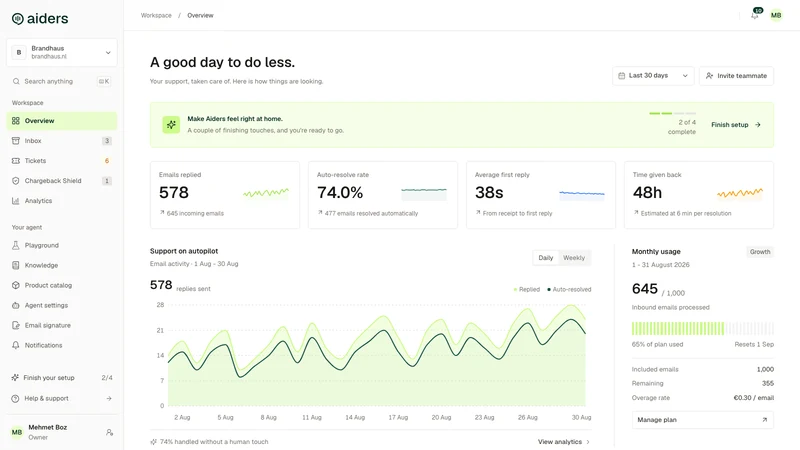The height and width of the screenshot is (450, 800).
Task: Click the Tickets icon in sidebar
Action: (x=16, y=161)
